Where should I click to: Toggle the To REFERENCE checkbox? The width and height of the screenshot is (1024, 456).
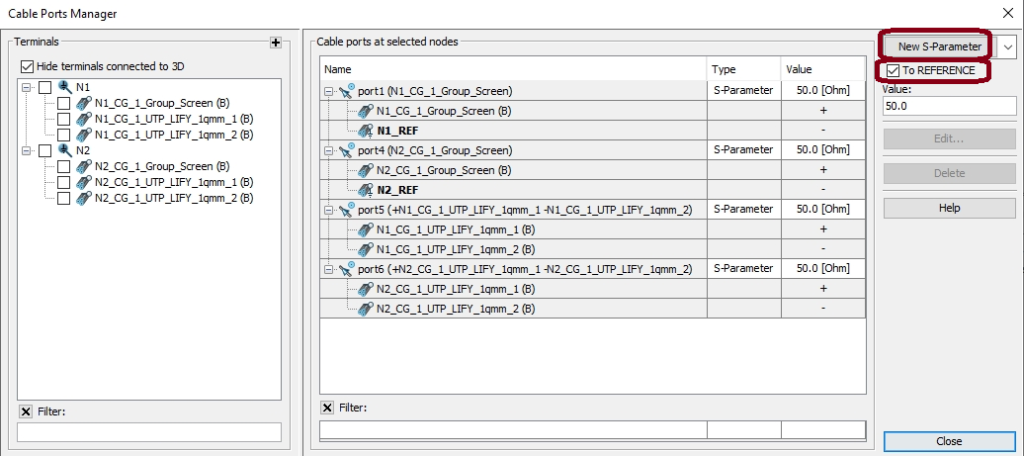(893, 70)
